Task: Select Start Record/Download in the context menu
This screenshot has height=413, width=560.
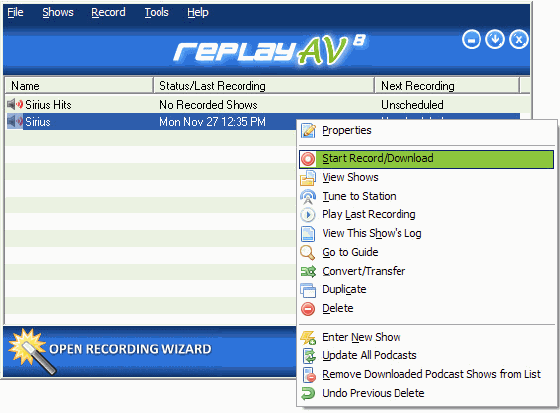Action: pos(426,159)
